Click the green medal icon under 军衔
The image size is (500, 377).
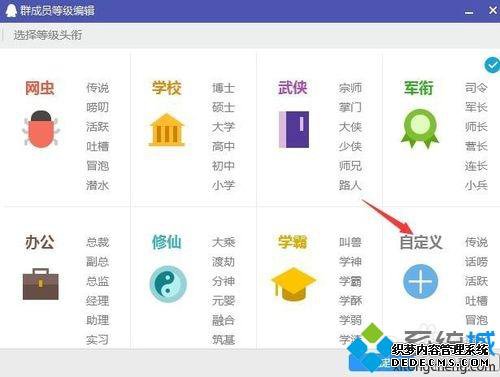[420, 129]
